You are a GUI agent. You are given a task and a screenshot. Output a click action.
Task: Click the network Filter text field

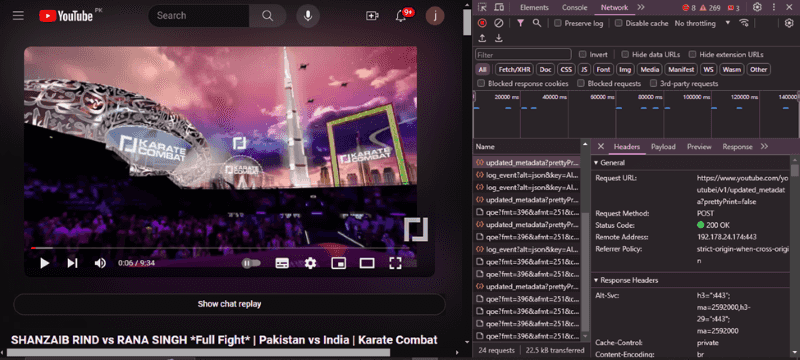[523, 55]
